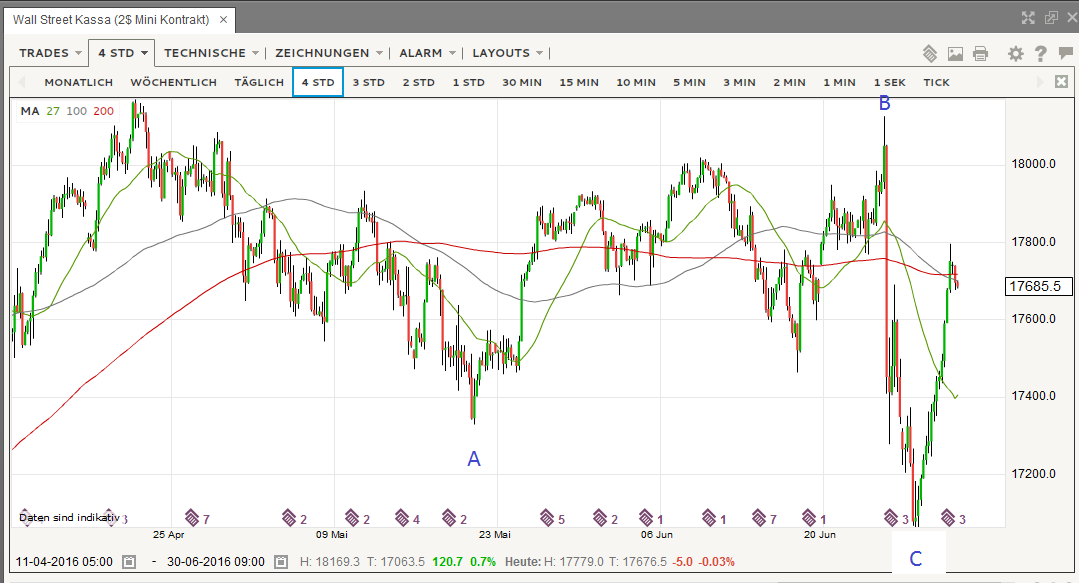
Task: Print the chart with printer icon
Action: (x=980, y=54)
